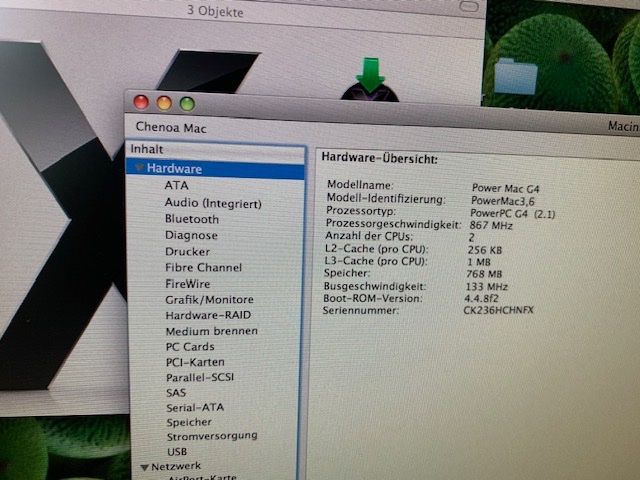Select the FireWire entry
640x480 pixels.
point(188,284)
